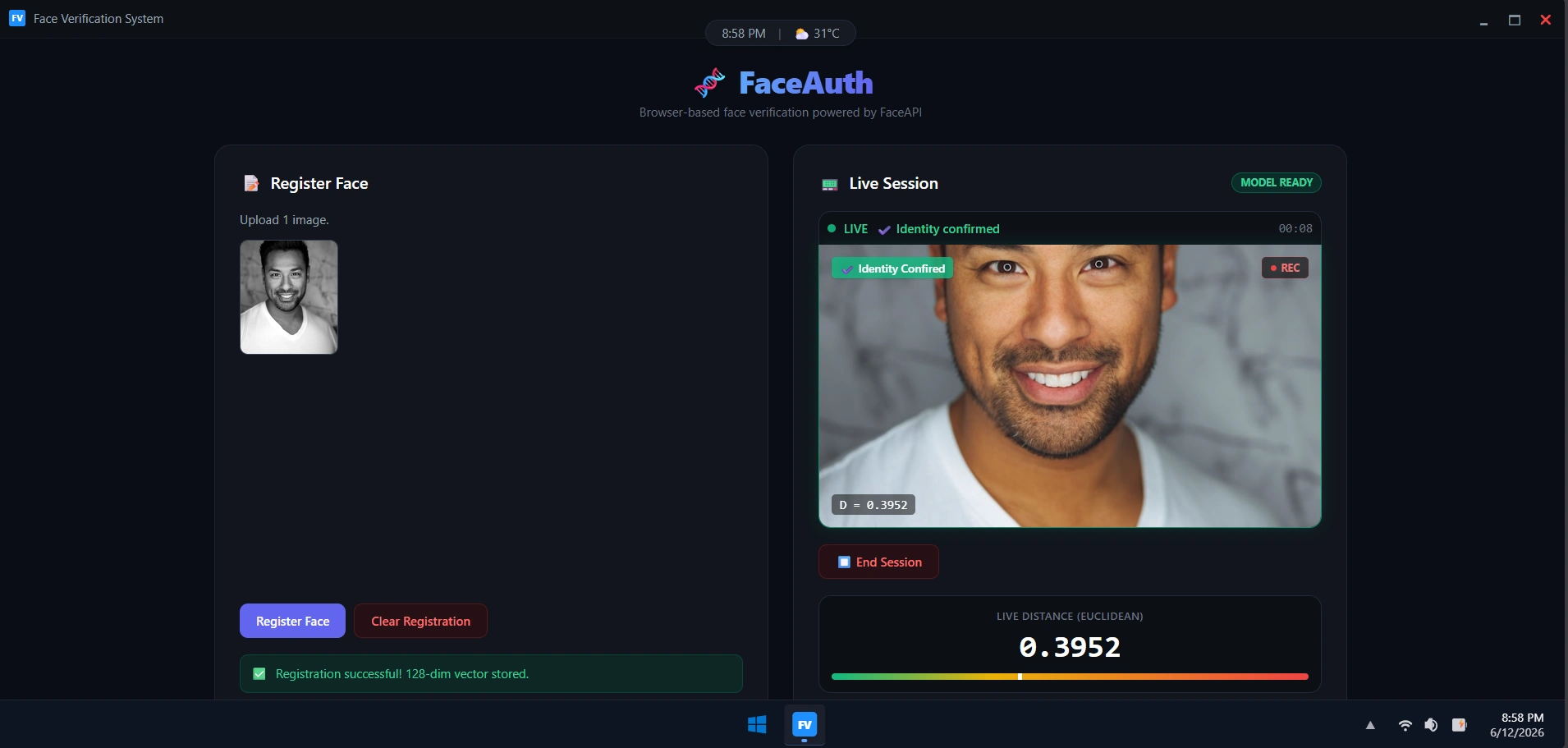Click the 0.3952 live distance value
This screenshot has height=748, width=1568.
click(x=1070, y=647)
